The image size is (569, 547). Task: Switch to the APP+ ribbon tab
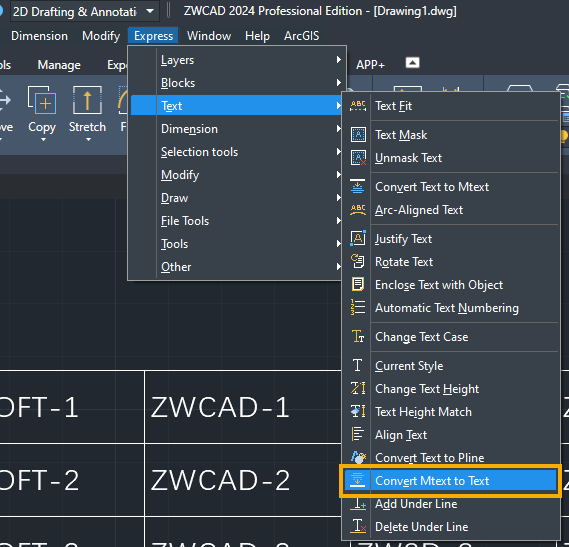tap(370, 65)
